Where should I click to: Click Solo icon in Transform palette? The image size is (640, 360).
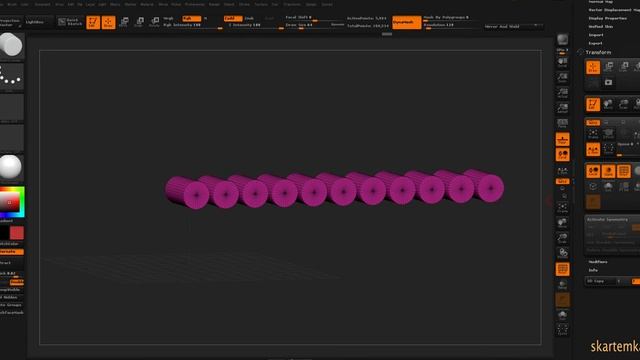pyautogui.click(x=609, y=187)
